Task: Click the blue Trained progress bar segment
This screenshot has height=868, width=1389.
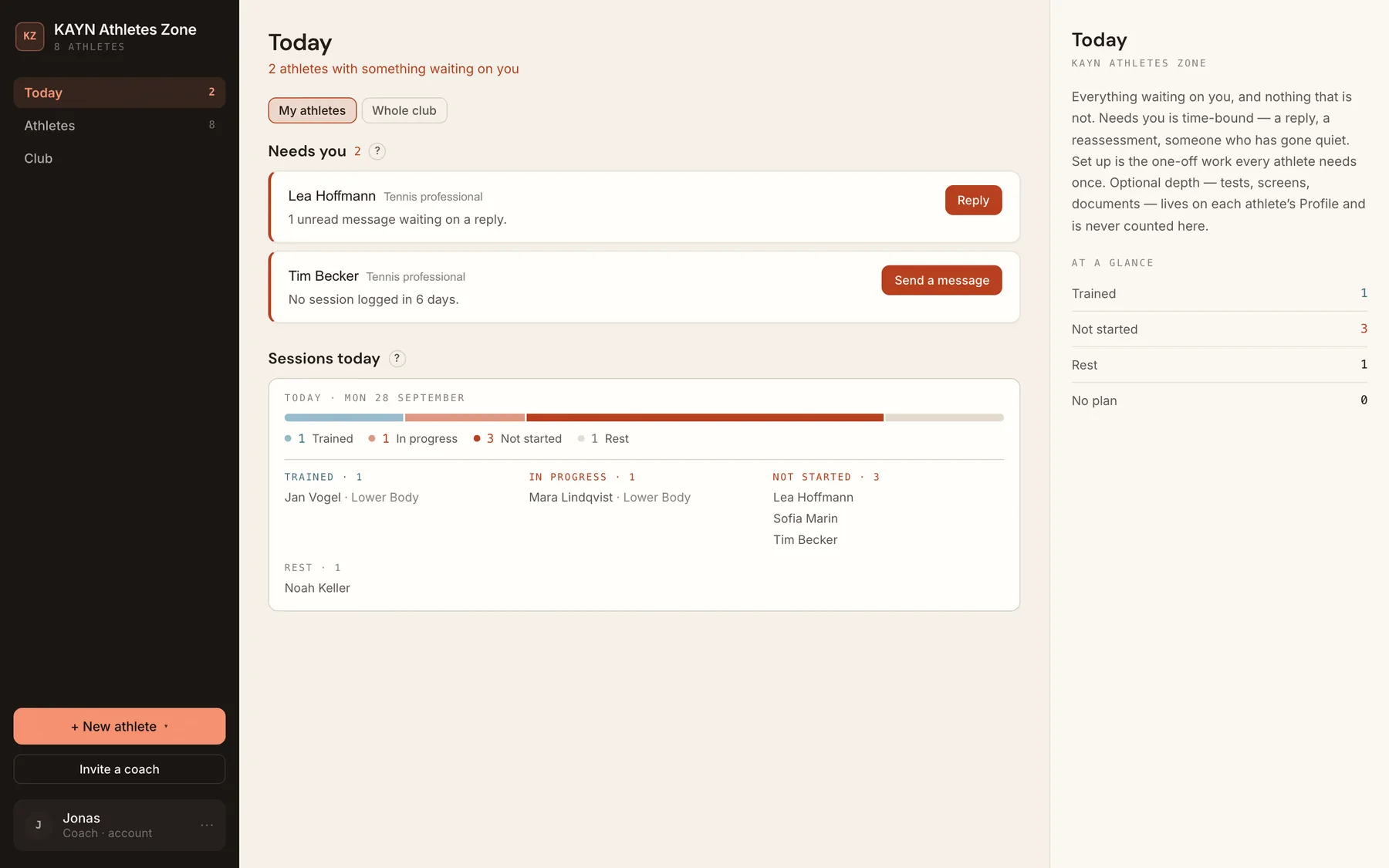Action: click(343, 417)
